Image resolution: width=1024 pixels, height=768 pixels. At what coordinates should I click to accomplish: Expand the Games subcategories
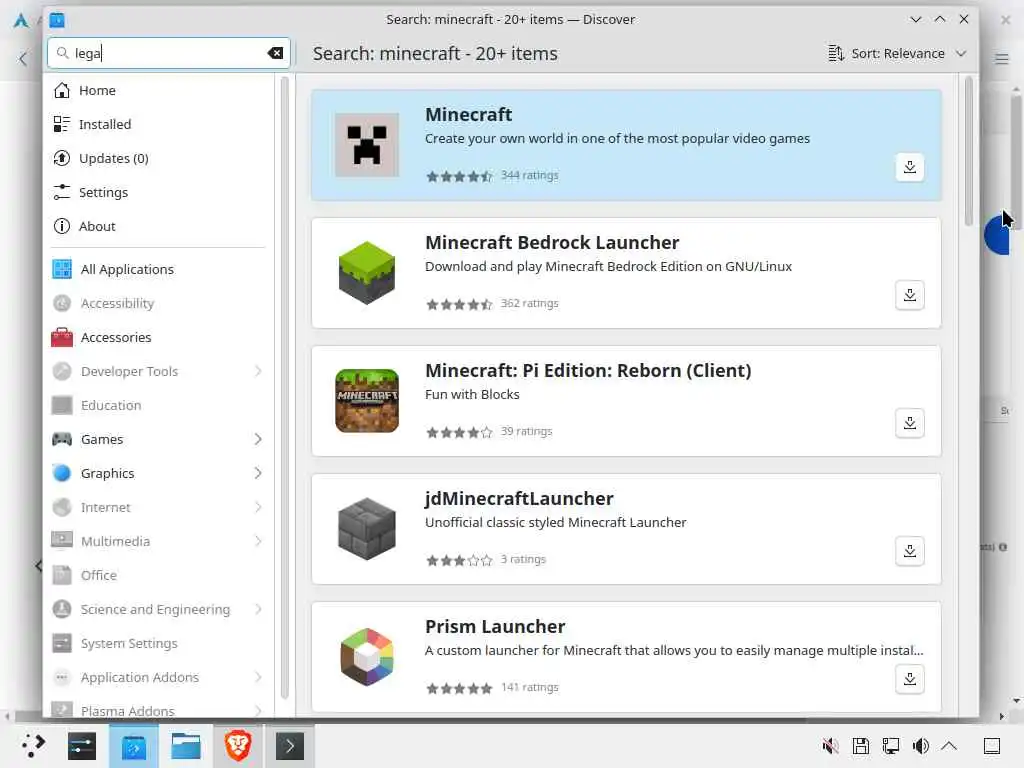258,439
